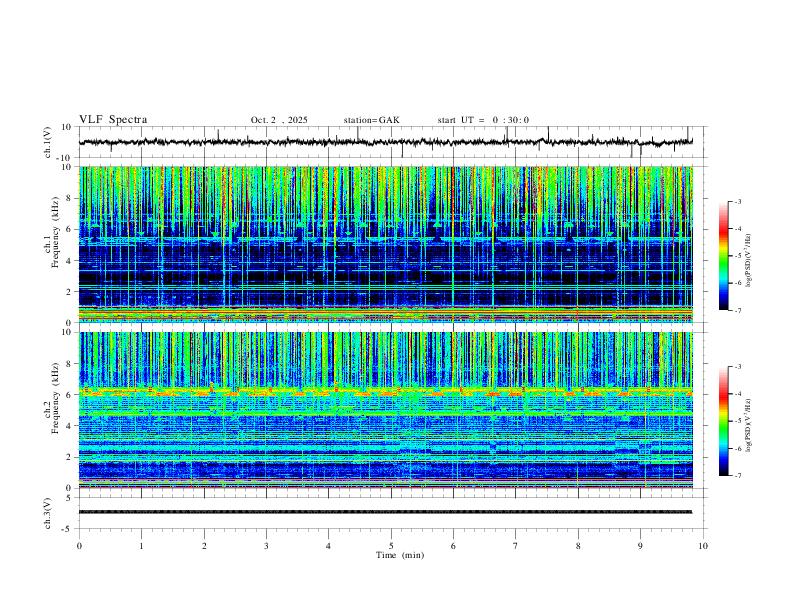
Task: Click the "9" tick on the time axis
Action: pyautogui.click(x=640, y=546)
